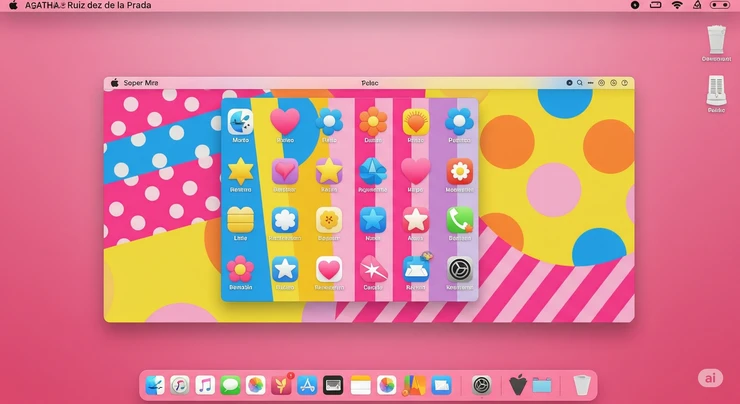Viewport: 740px width, 404px height.
Task: Launch the orange multicolor letter Dock icon
Action: point(414,385)
